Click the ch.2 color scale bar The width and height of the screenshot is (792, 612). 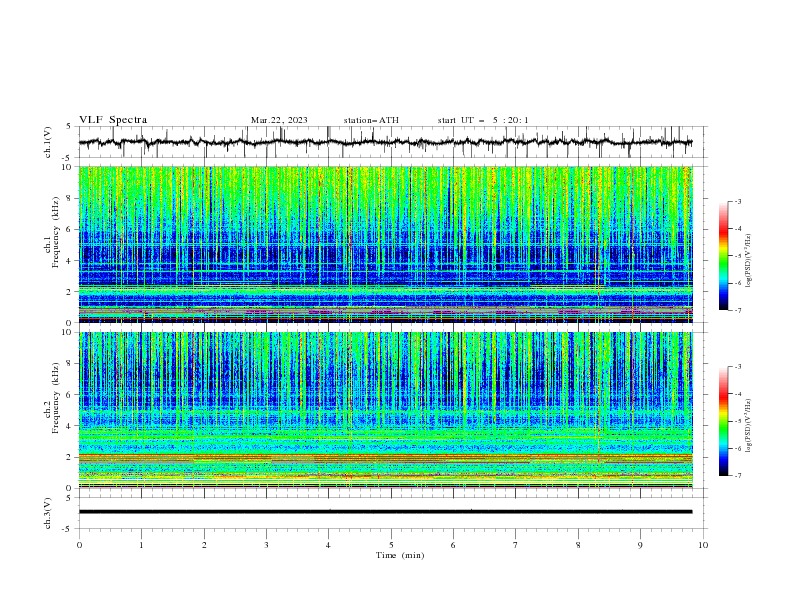(x=723, y=421)
